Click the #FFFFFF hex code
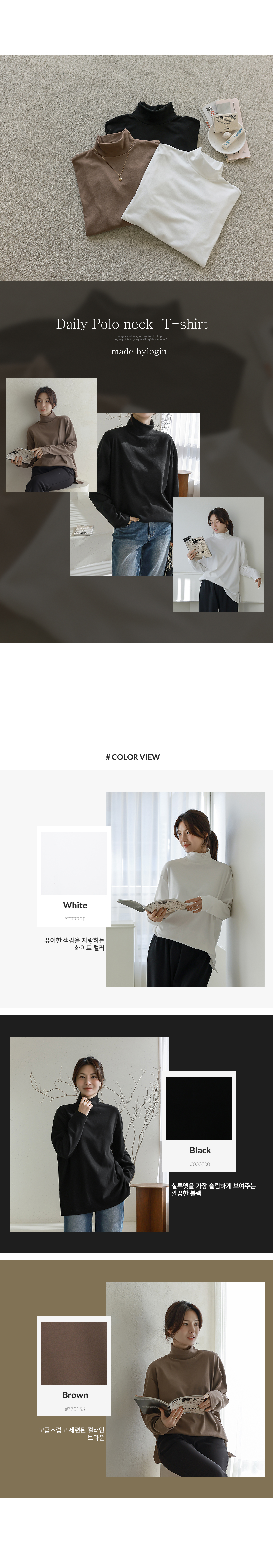Image resolution: width=273 pixels, height=1568 pixels. (x=75, y=919)
